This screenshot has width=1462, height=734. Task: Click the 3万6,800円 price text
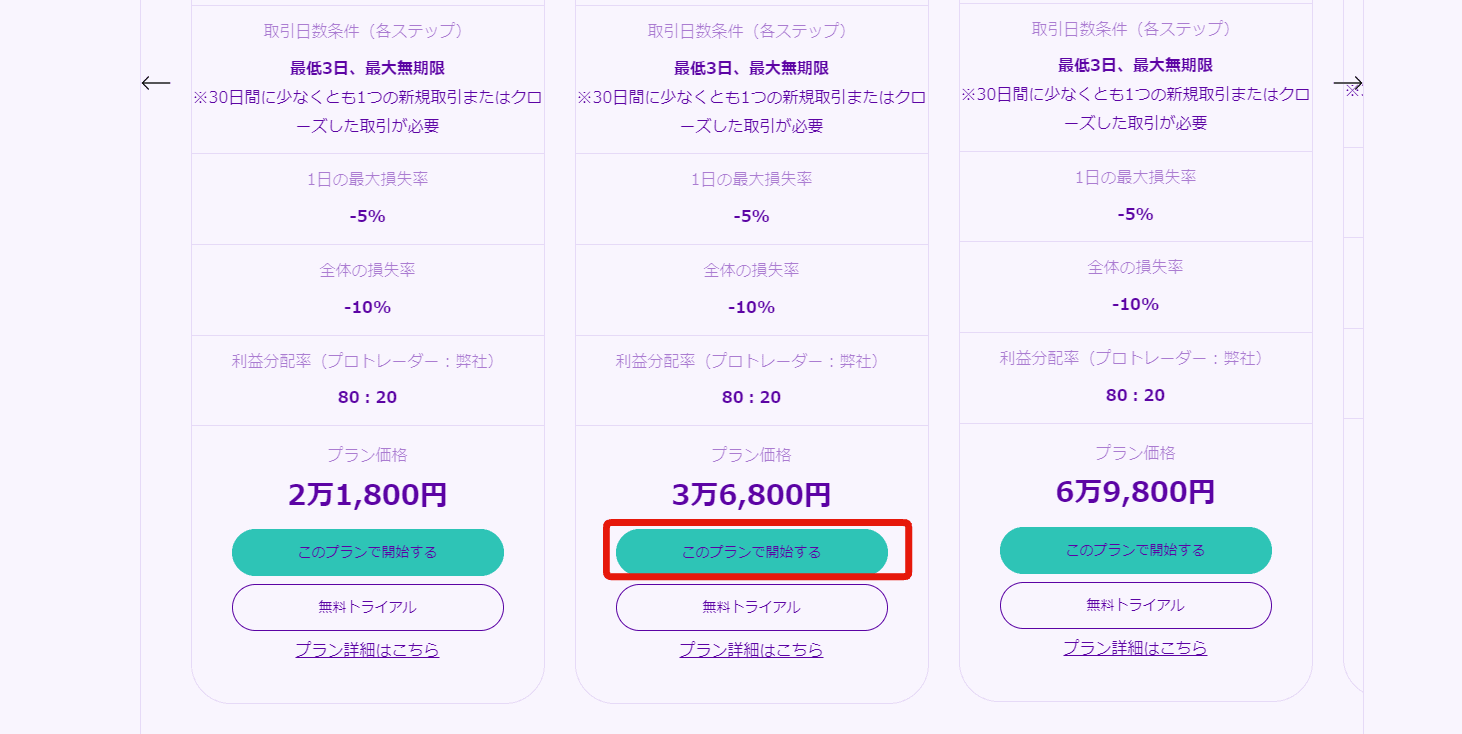[751, 495]
